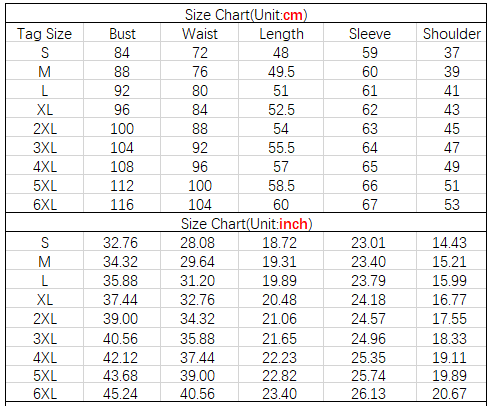This screenshot has height=406, width=491.
Task: Select the Shoulder column header
Action: pos(451,34)
